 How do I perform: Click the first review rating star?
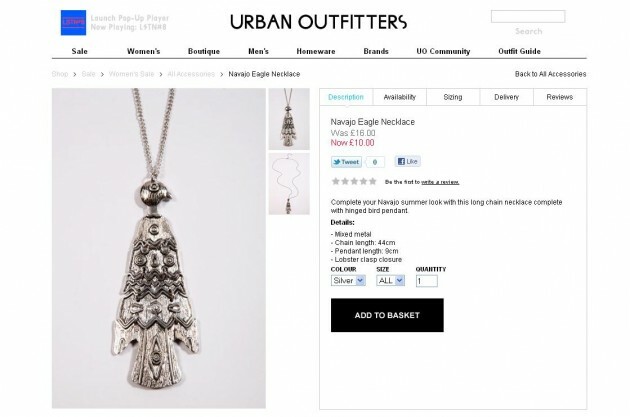pyautogui.click(x=335, y=182)
